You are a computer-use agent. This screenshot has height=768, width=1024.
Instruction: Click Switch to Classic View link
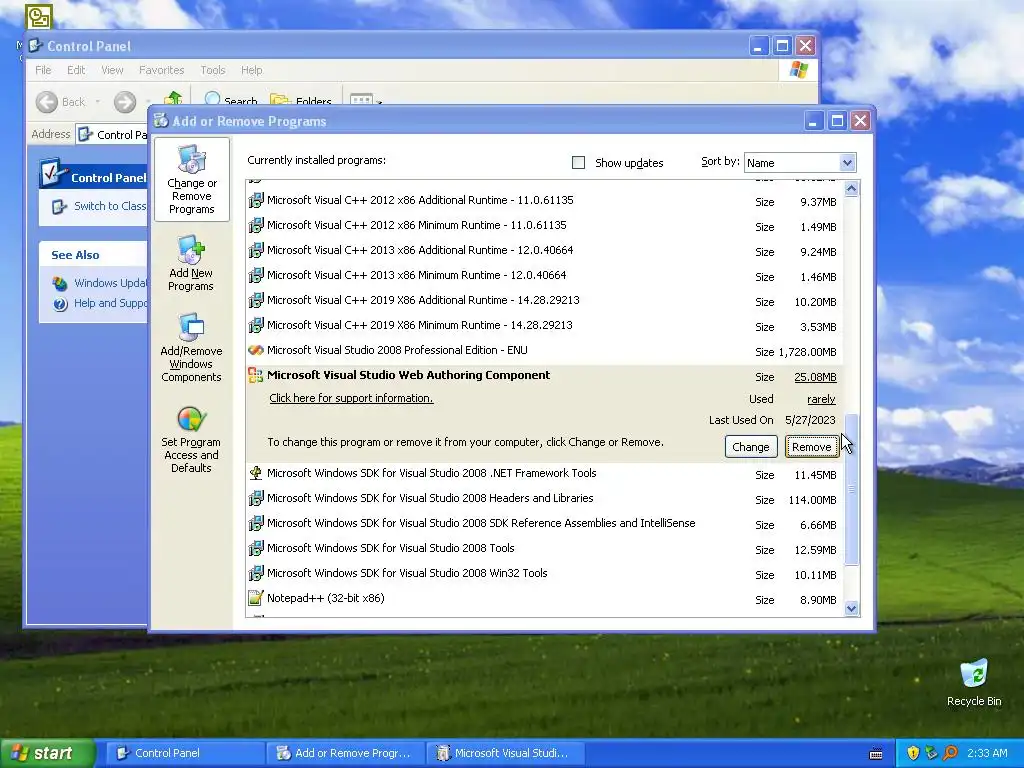point(110,206)
